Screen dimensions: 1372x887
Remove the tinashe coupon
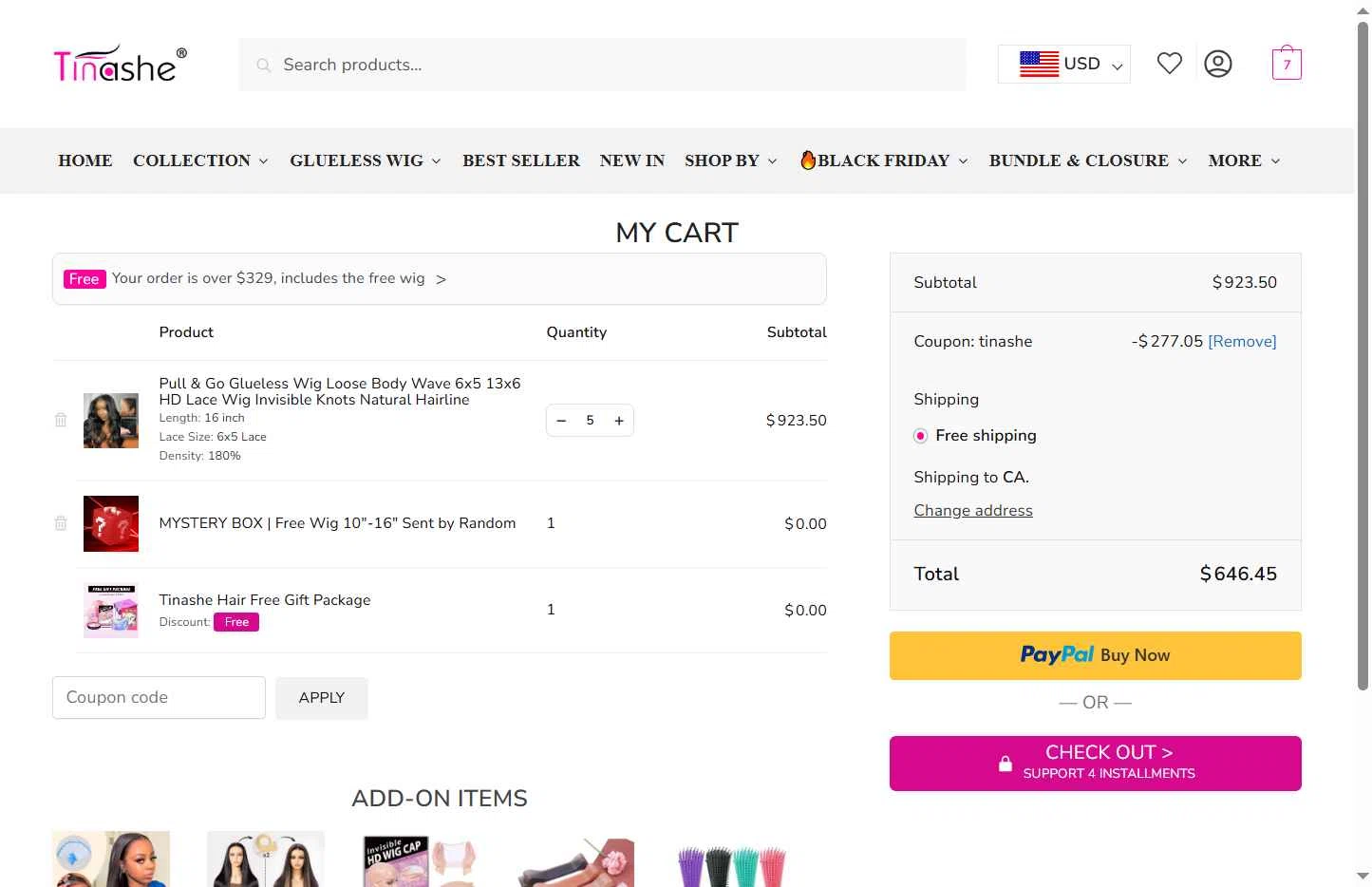(1242, 342)
